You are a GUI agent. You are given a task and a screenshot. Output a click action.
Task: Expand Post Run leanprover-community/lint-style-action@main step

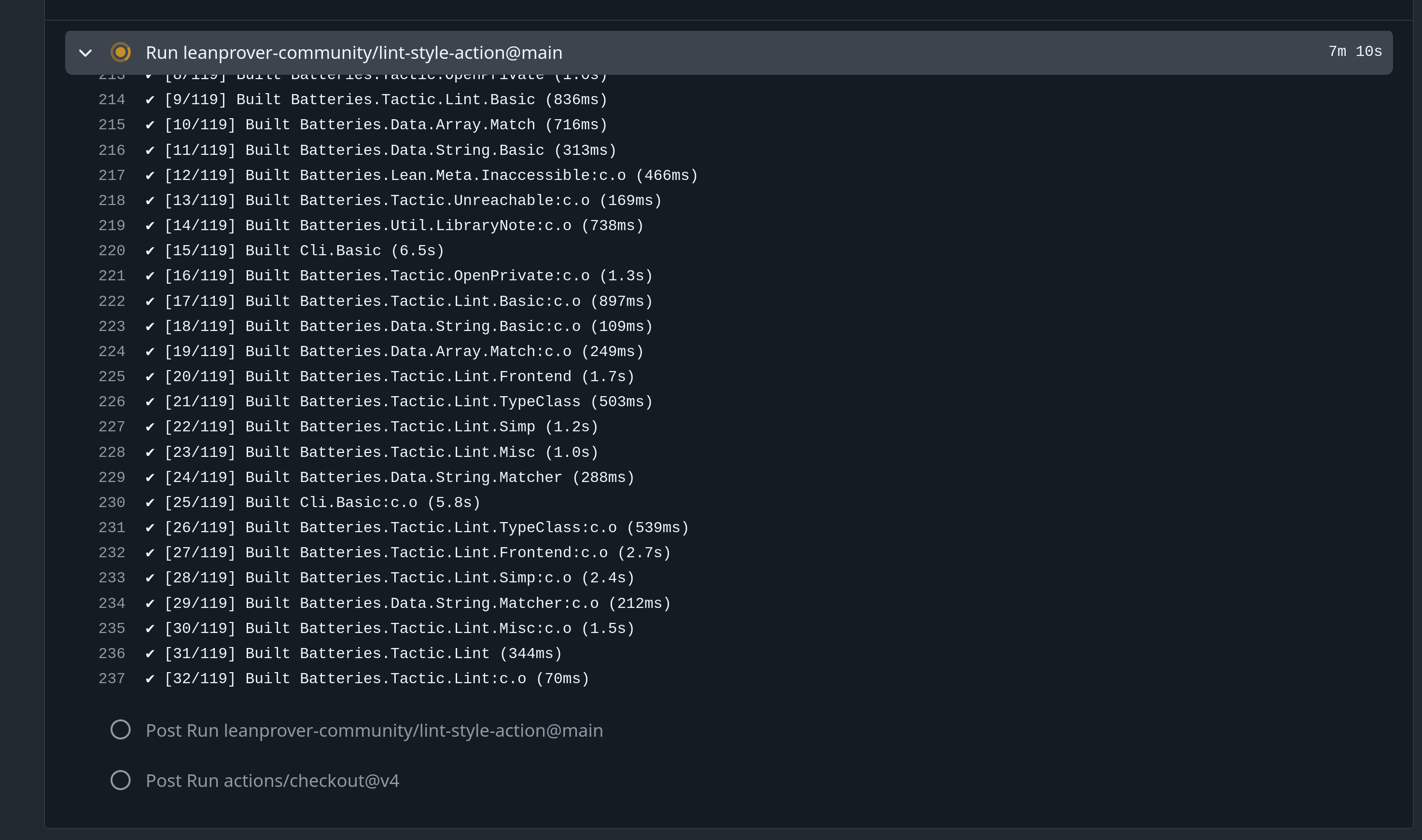pyautogui.click(x=374, y=730)
